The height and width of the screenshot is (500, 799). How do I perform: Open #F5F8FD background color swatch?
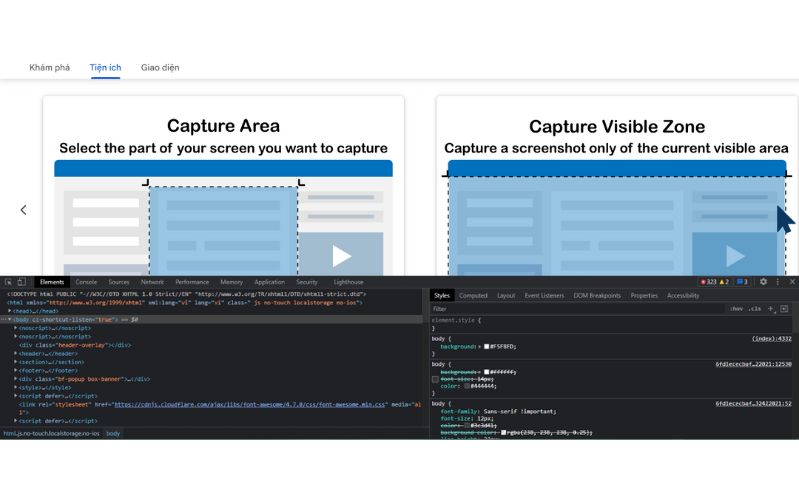487,347
